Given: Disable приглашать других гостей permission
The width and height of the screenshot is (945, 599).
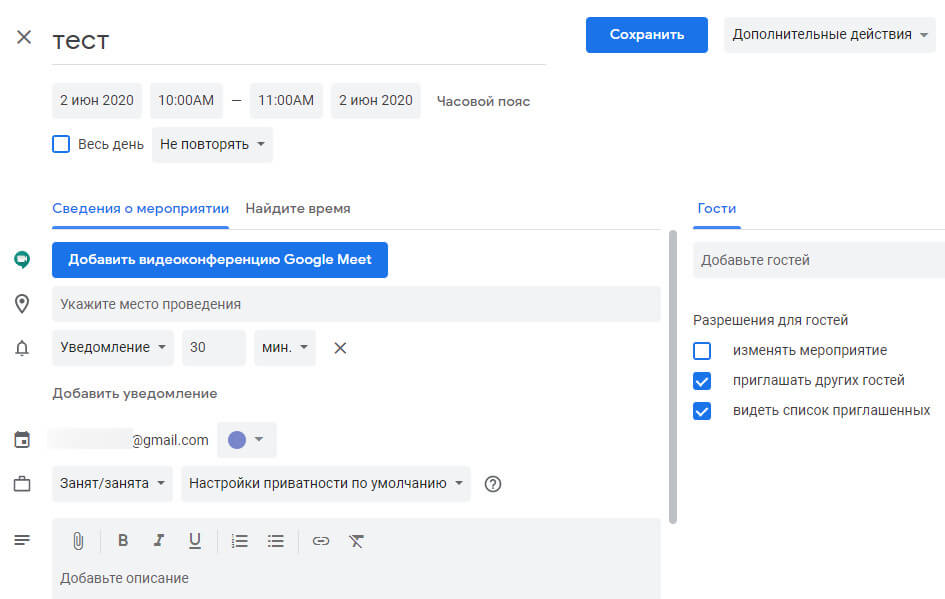Looking at the screenshot, I should tap(701, 380).
